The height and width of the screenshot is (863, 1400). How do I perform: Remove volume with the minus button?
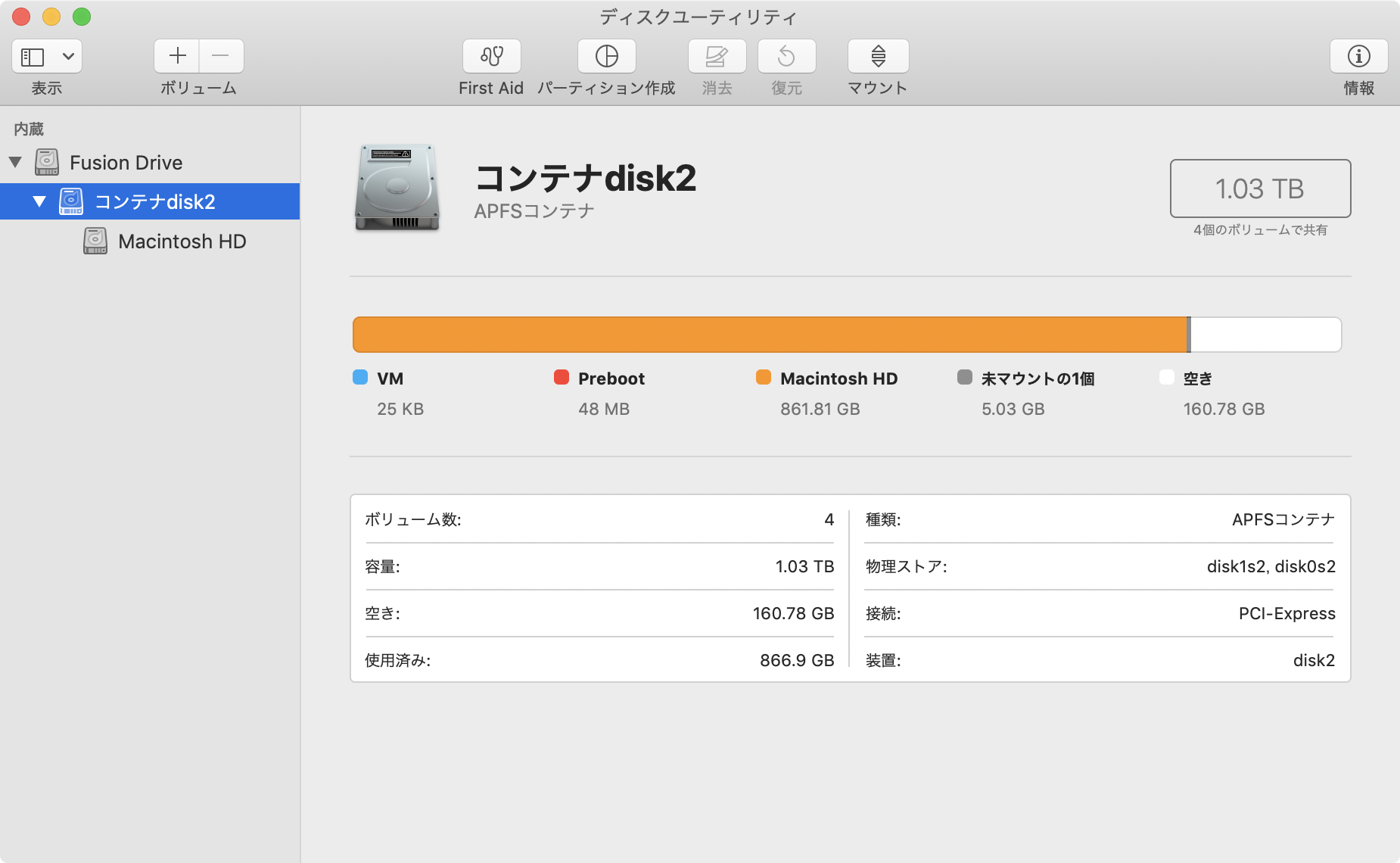pos(221,56)
